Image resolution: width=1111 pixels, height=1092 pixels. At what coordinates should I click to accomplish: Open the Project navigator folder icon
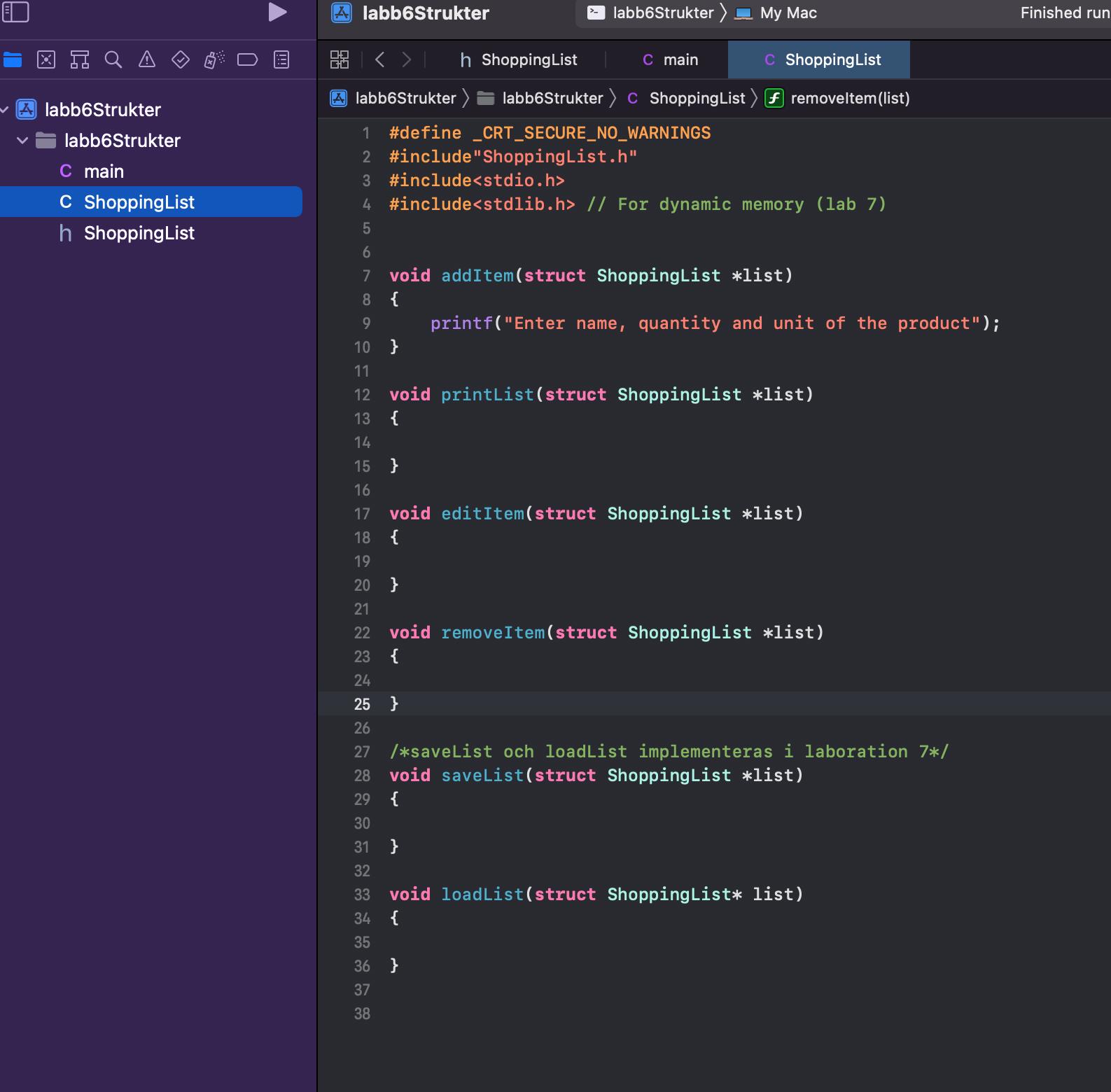[x=13, y=60]
